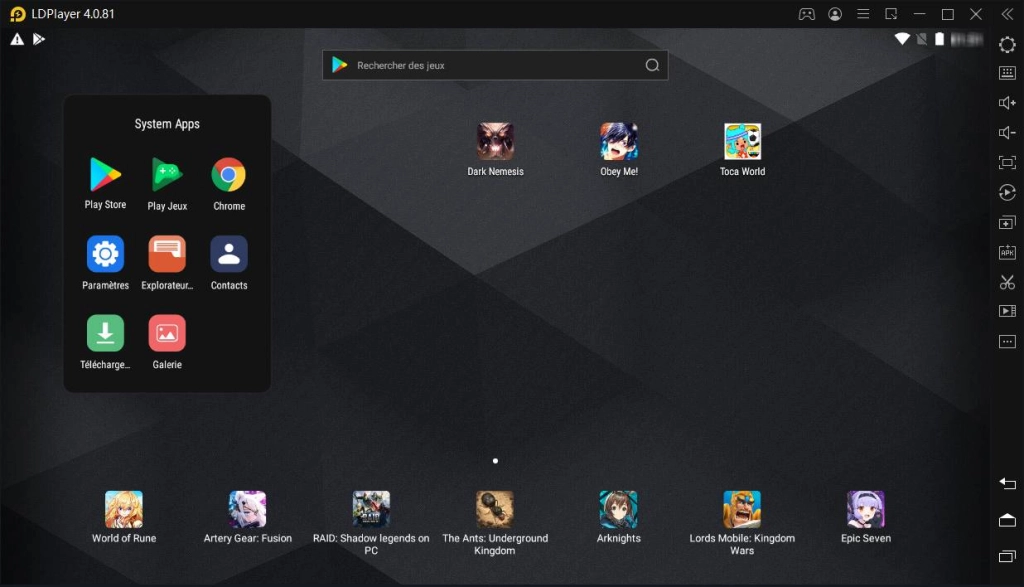
Task: Open the scissors screenshot tool
Action: [1007, 282]
